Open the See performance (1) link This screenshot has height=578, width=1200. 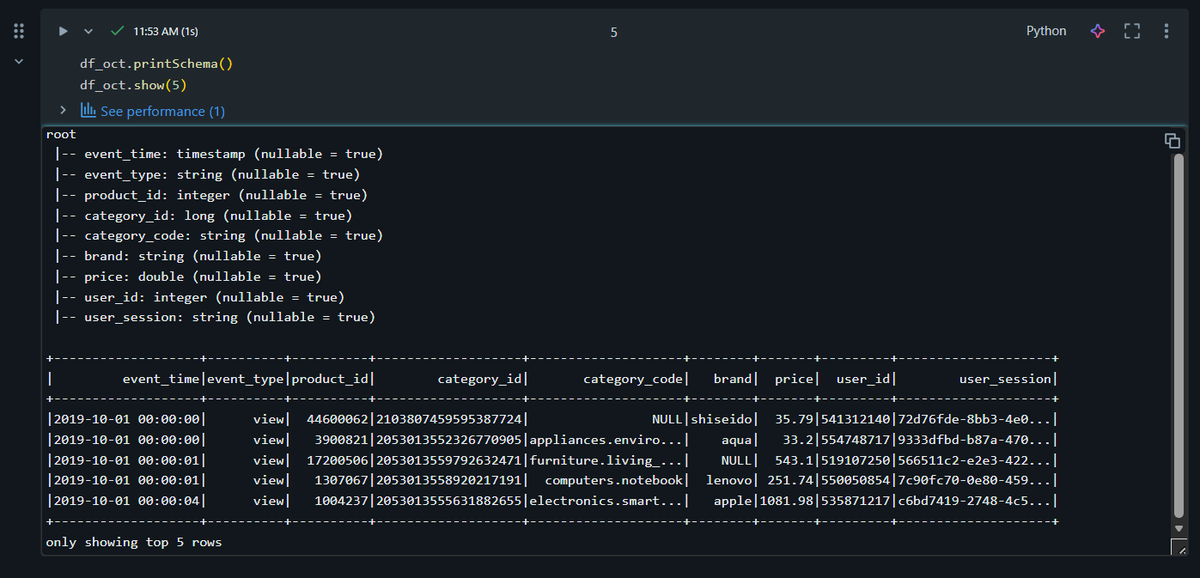(163, 111)
